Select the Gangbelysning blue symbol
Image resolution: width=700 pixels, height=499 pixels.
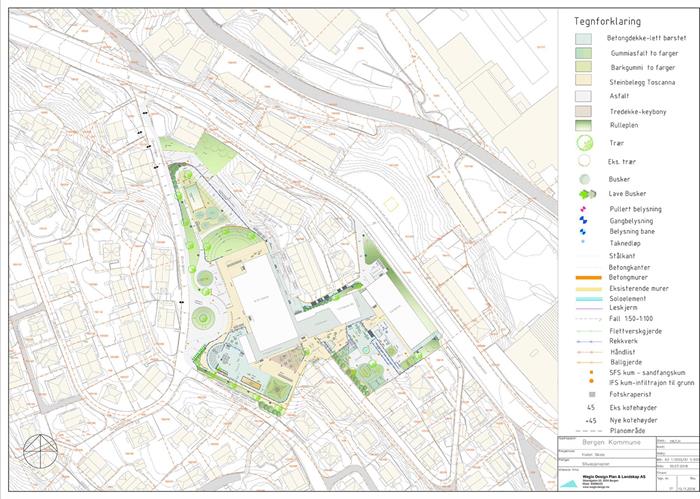point(582,220)
